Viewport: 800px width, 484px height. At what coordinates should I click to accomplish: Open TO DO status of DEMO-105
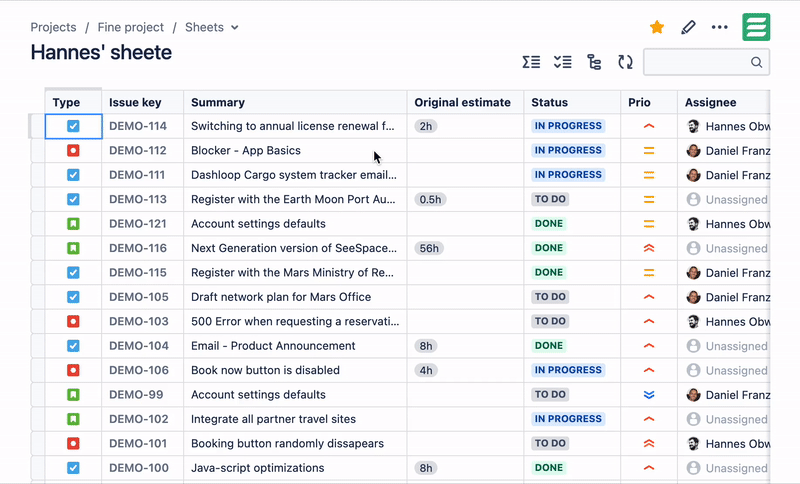(x=550, y=297)
